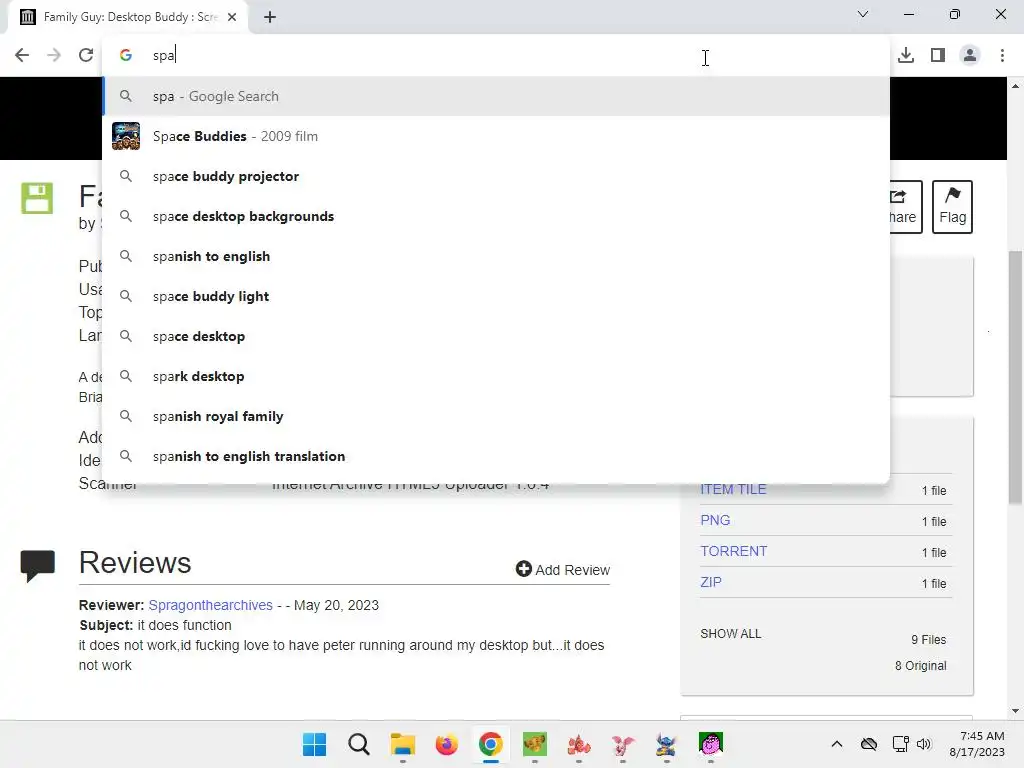
Task: Go forward with the browser forward arrow
Action: point(54,55)
